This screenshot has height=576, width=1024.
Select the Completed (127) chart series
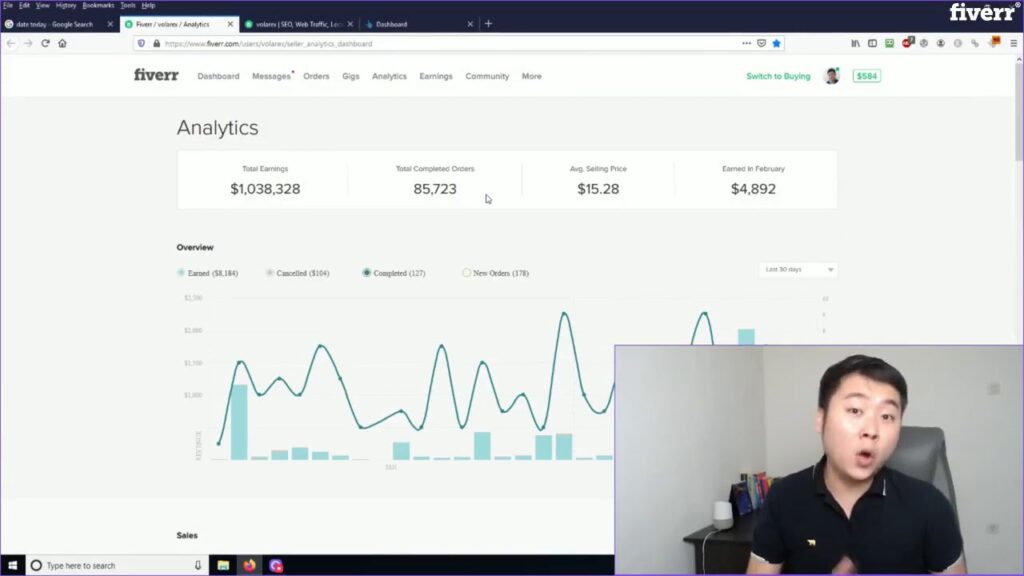coord(394,273)
